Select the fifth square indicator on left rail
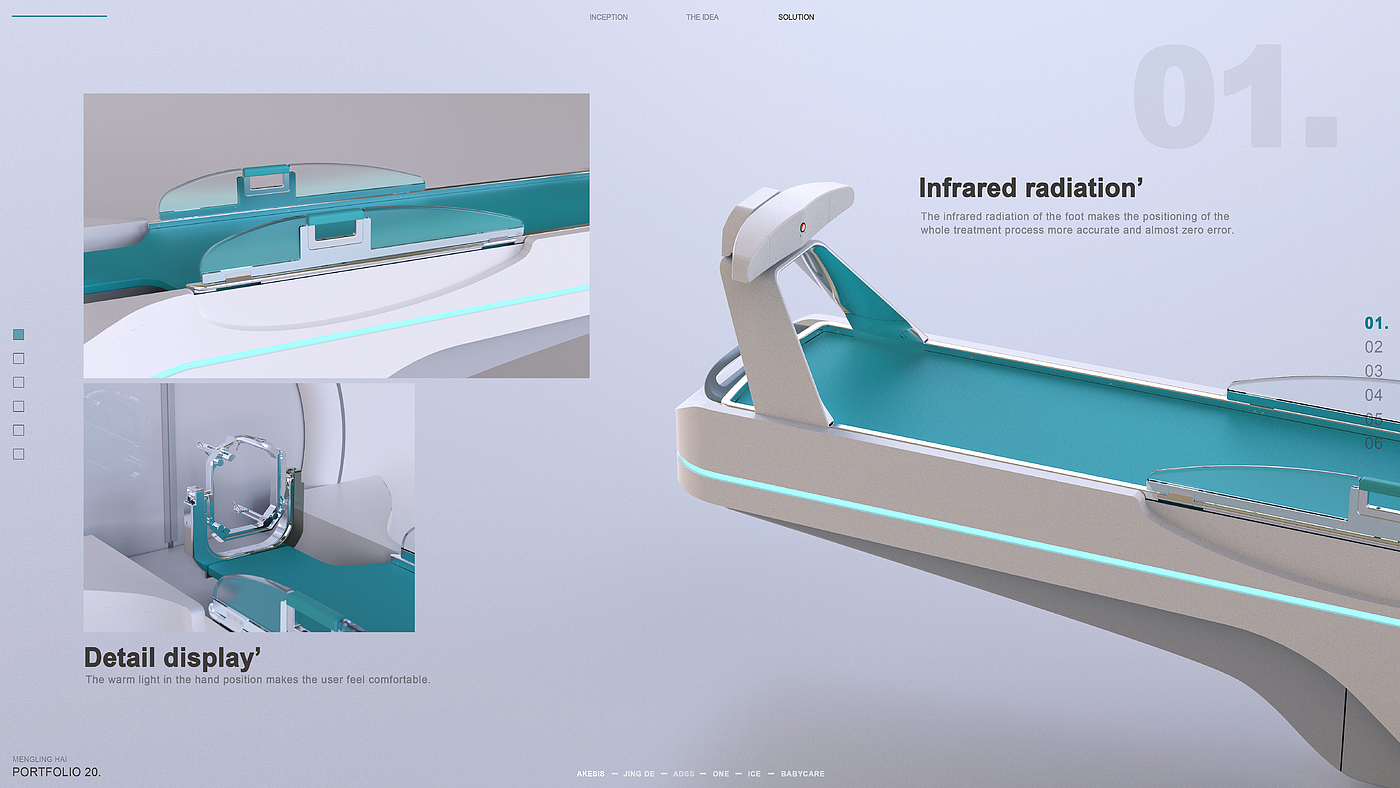1400x788 pixels. (x=18, y=430)
